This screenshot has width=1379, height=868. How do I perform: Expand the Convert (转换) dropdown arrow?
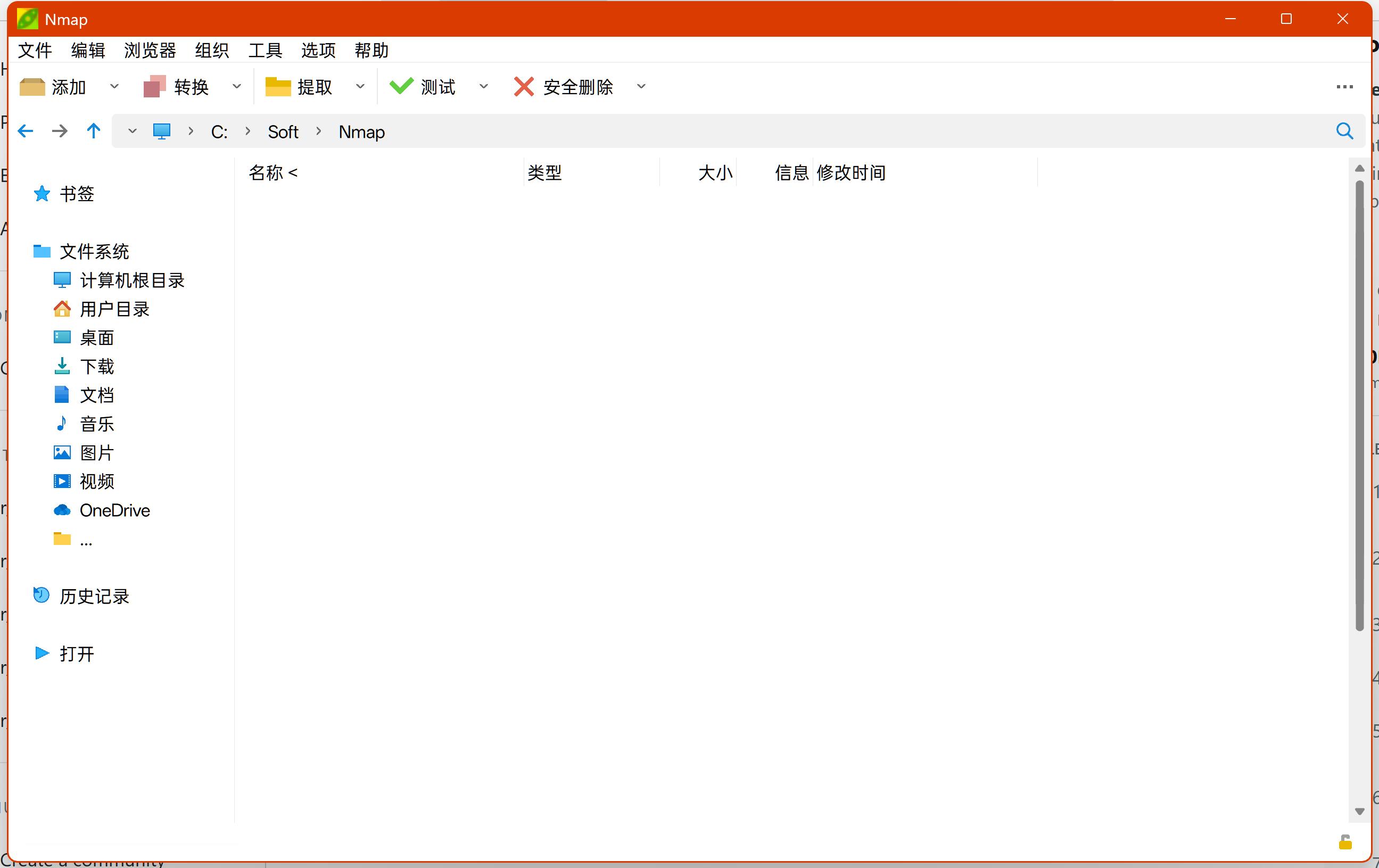coord(236,86)
